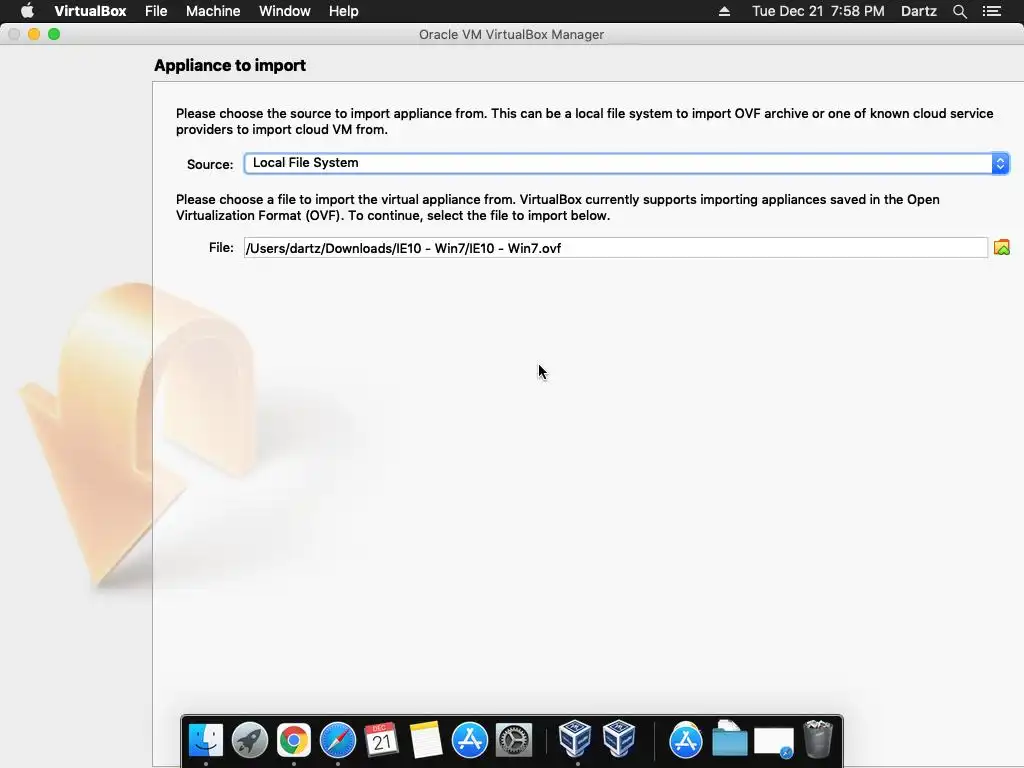
Task: Zoom the VirtualBox Manager window with green button
Action: [54, 34]
